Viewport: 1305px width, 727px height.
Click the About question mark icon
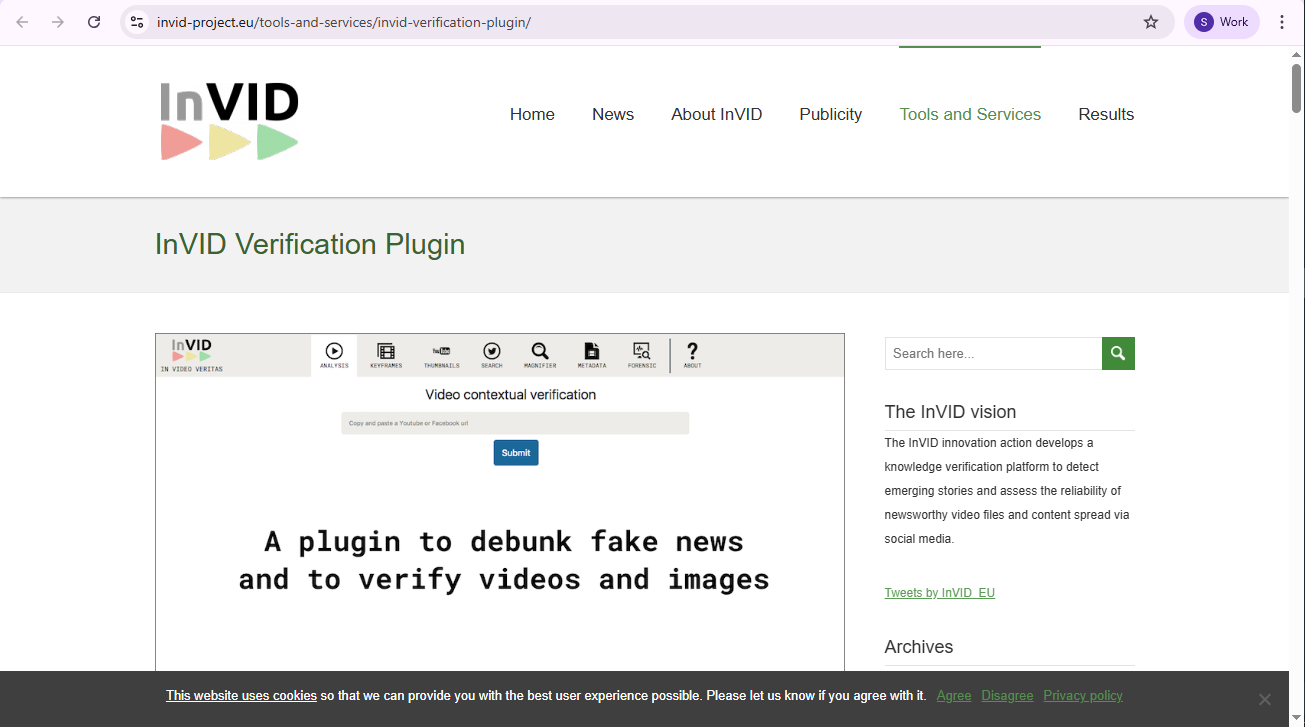(692, 355)
